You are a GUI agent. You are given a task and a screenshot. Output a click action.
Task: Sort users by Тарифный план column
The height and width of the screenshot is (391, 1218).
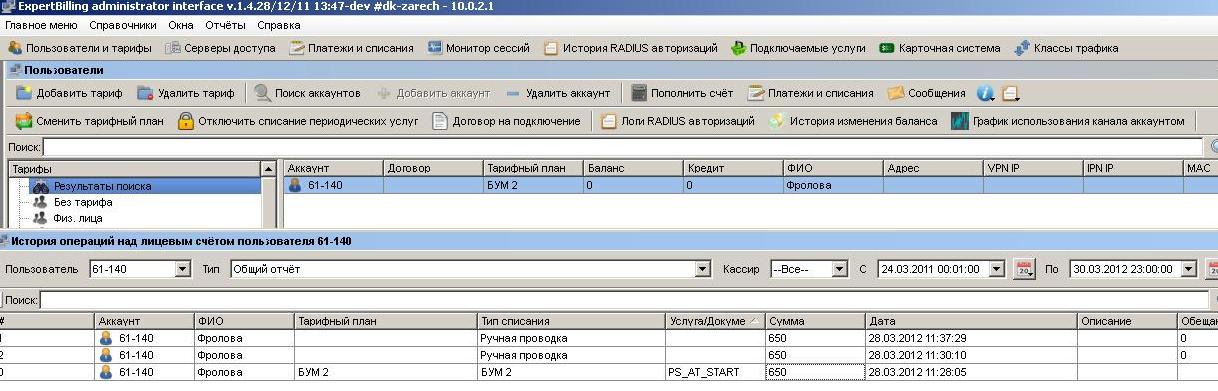click(533, 168)
